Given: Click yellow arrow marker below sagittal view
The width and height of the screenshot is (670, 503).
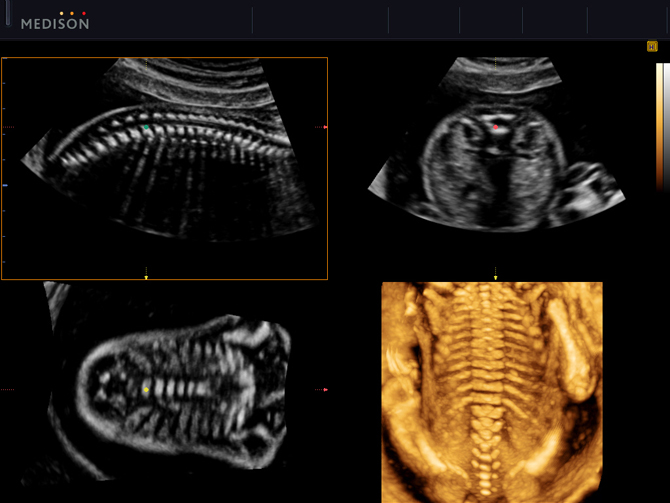Looking at the screenshot, I should [x=146, y=278].
